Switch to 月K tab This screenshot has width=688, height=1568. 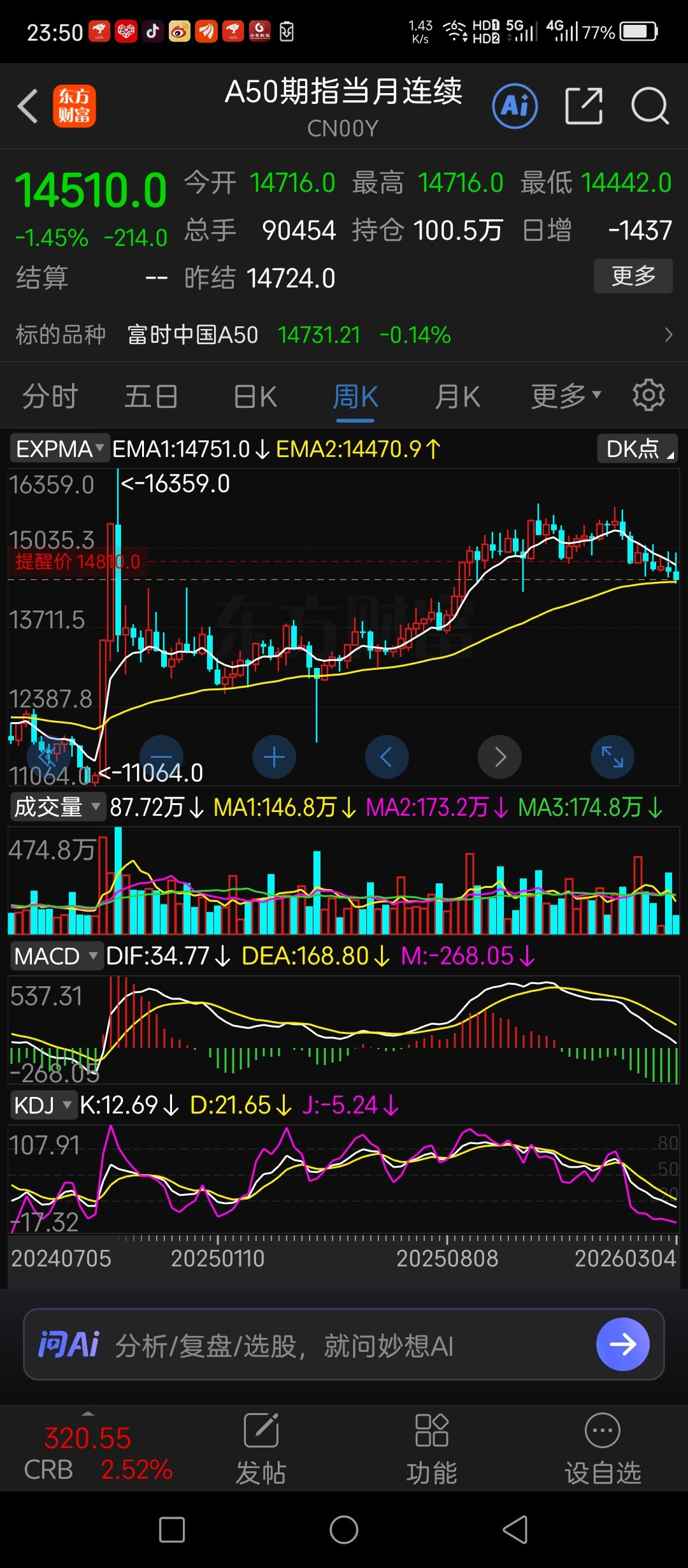[457, 396]
